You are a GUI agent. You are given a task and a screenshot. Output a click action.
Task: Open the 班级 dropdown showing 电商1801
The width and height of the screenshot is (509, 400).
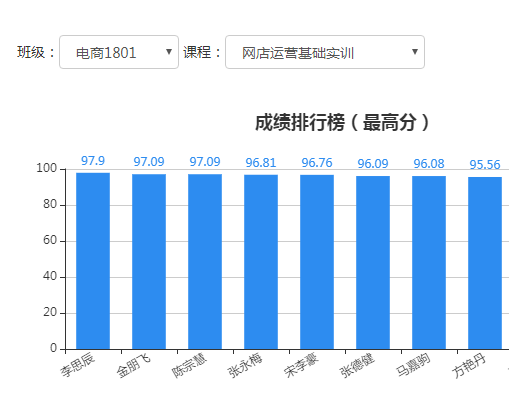119,52
